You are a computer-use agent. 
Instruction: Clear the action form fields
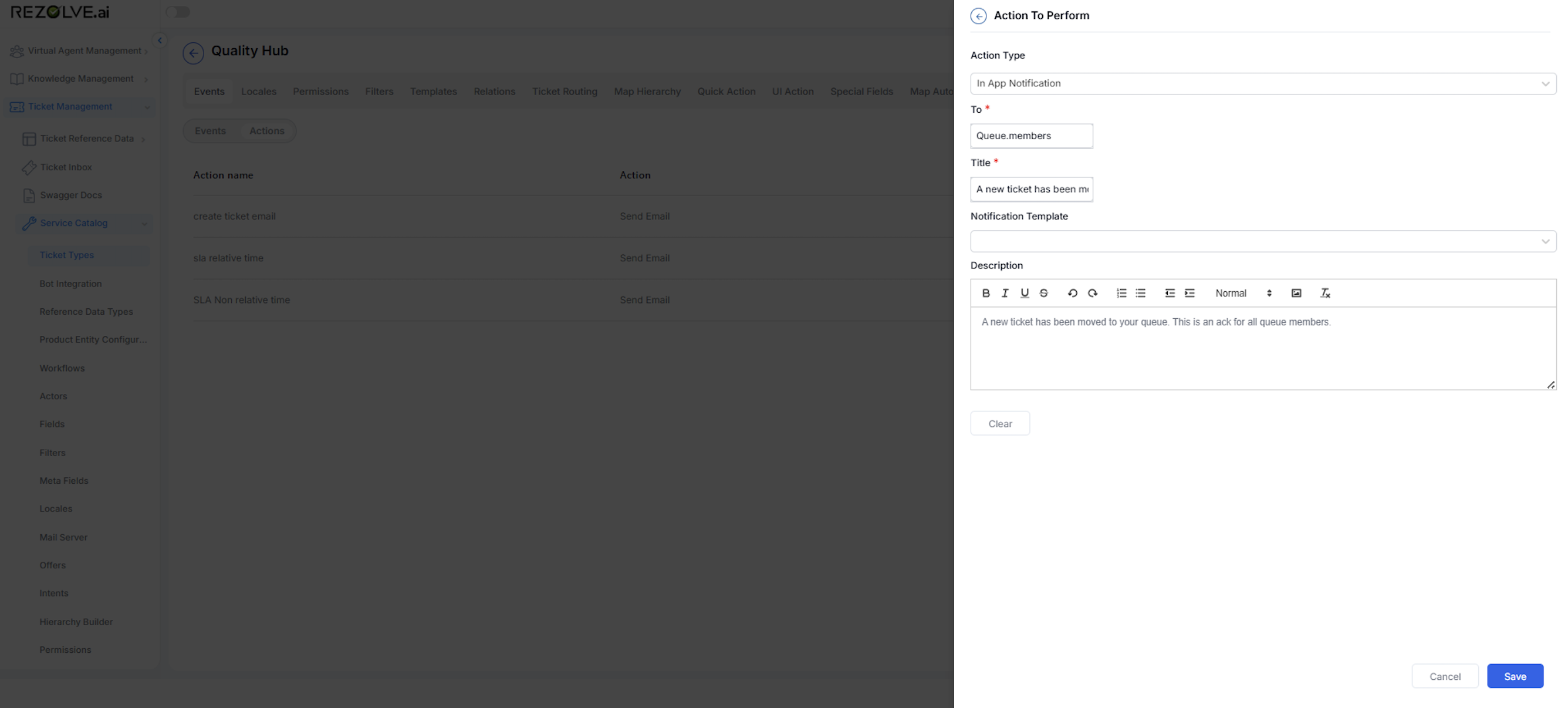tap(1000, 423)
